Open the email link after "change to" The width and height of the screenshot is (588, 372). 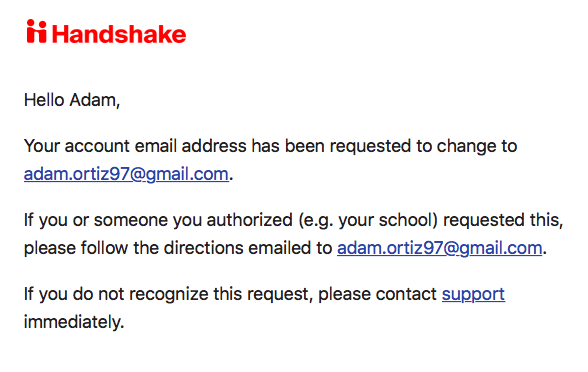[x=126, y=174]
